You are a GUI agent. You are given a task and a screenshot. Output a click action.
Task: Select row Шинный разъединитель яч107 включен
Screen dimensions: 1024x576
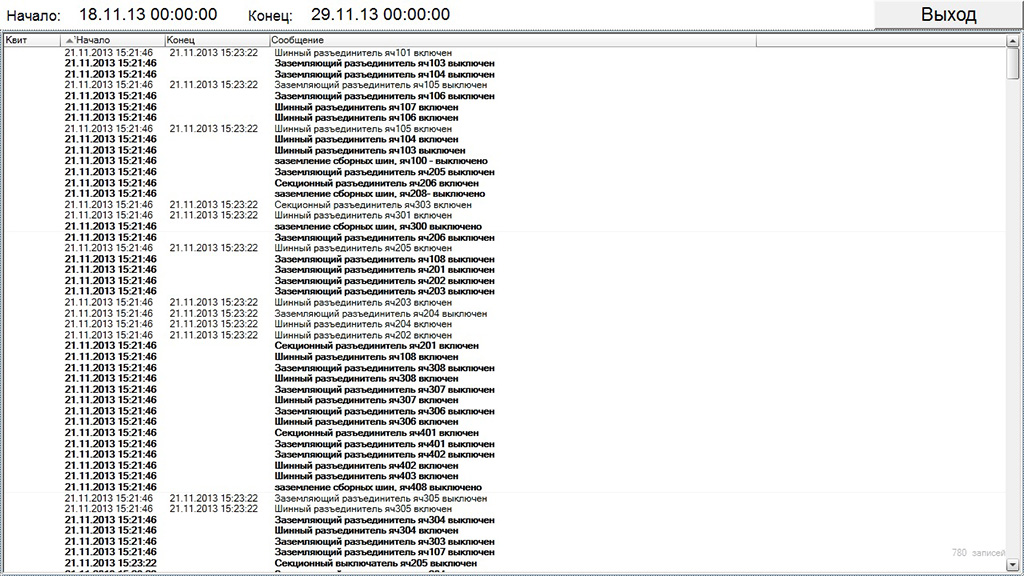[x=504, y=107]
